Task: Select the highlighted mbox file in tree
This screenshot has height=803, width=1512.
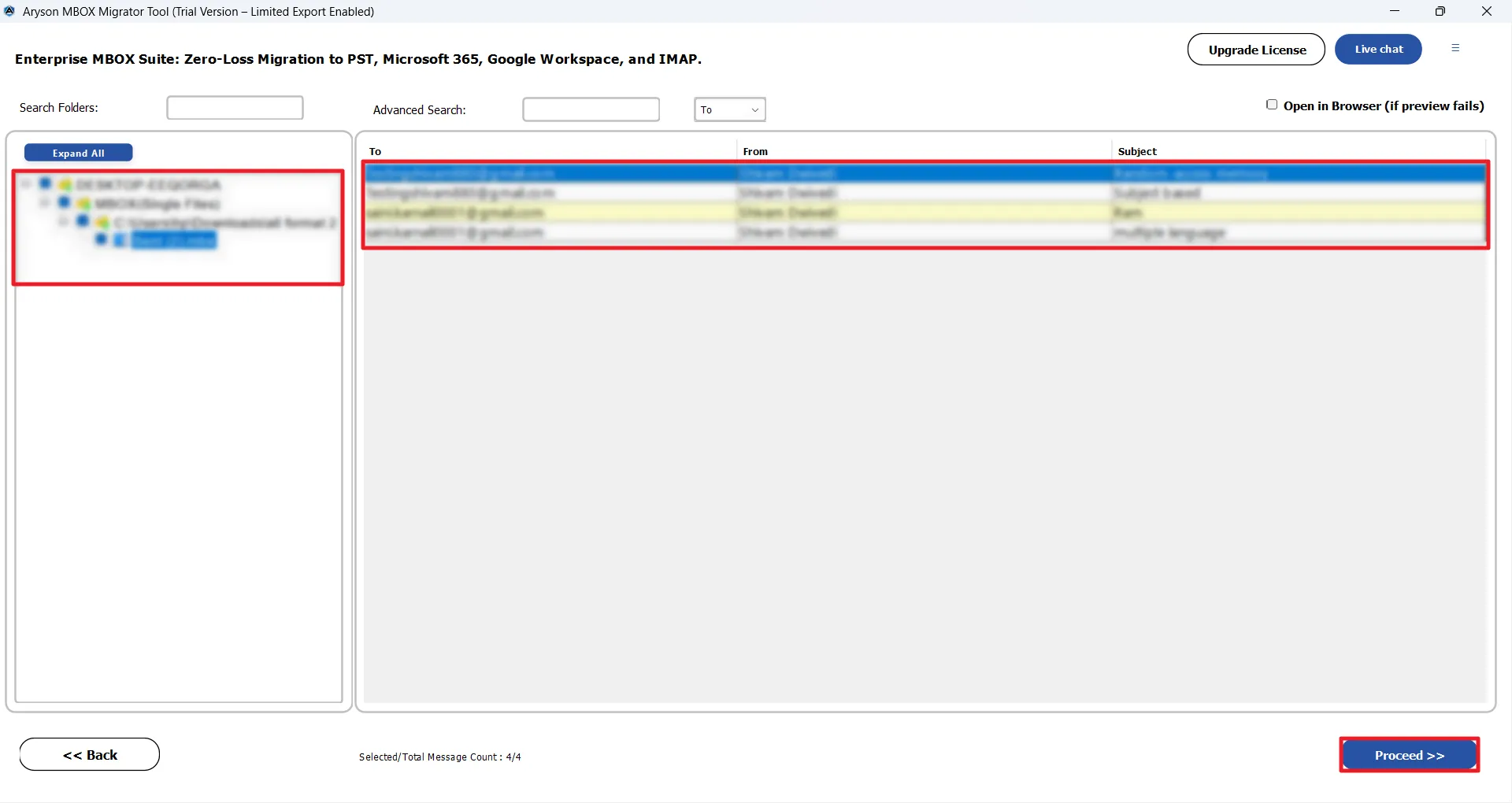Action: pos(173,240)
